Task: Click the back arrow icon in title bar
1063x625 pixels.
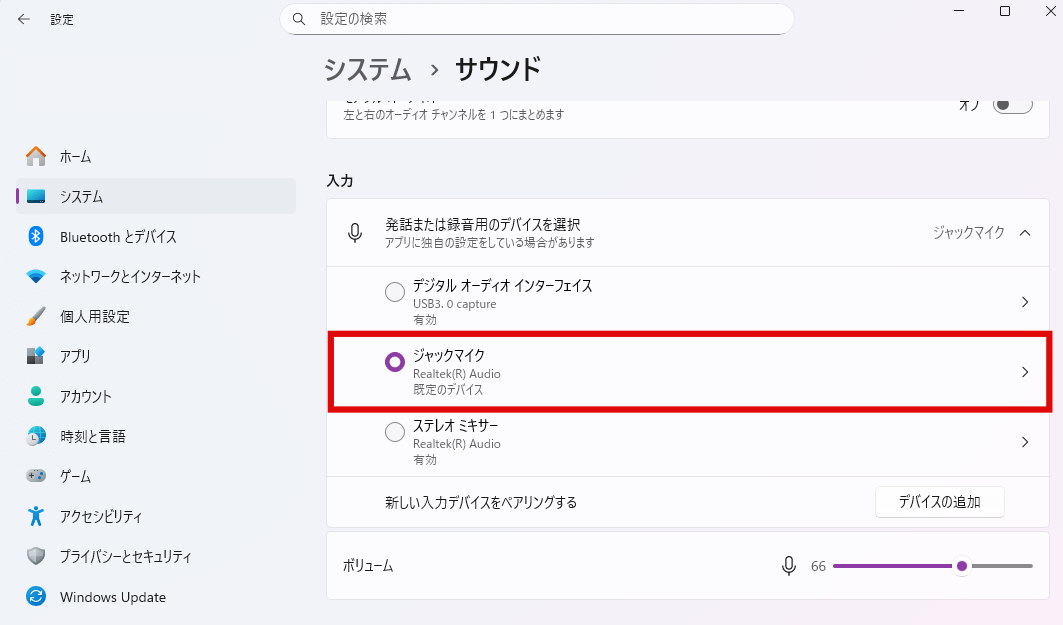Action: click(x=23, y=19)
